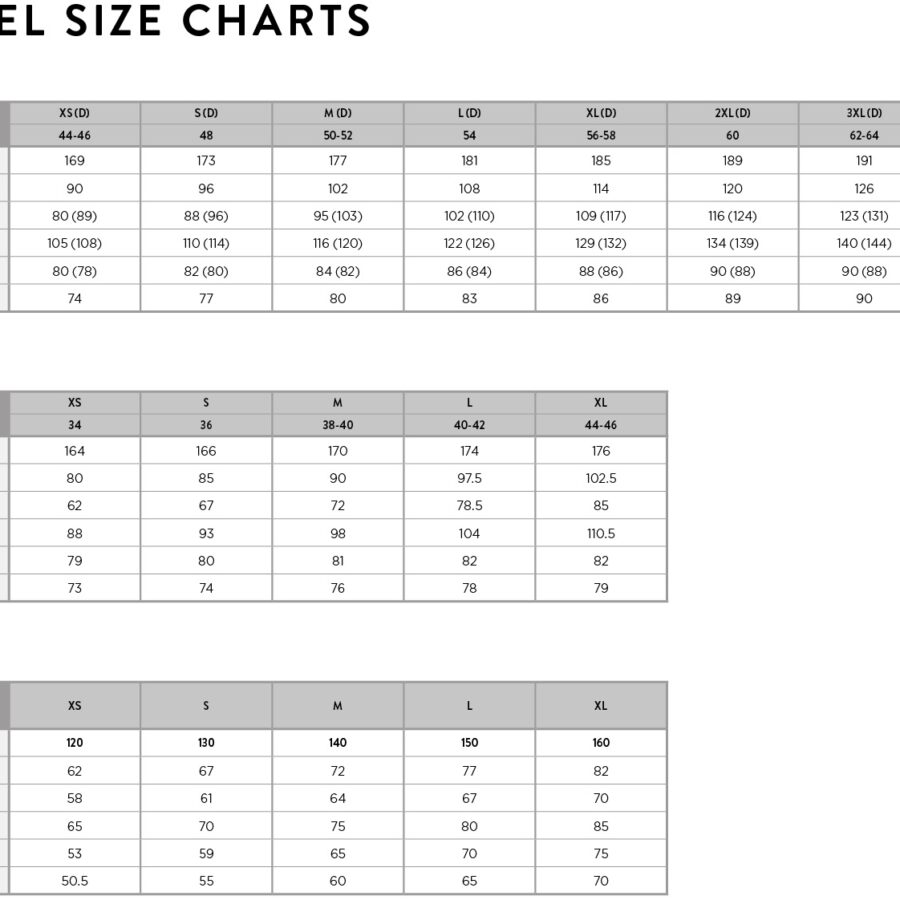Click the cell showing 97.5
The image size is (900, 900).
470,478
